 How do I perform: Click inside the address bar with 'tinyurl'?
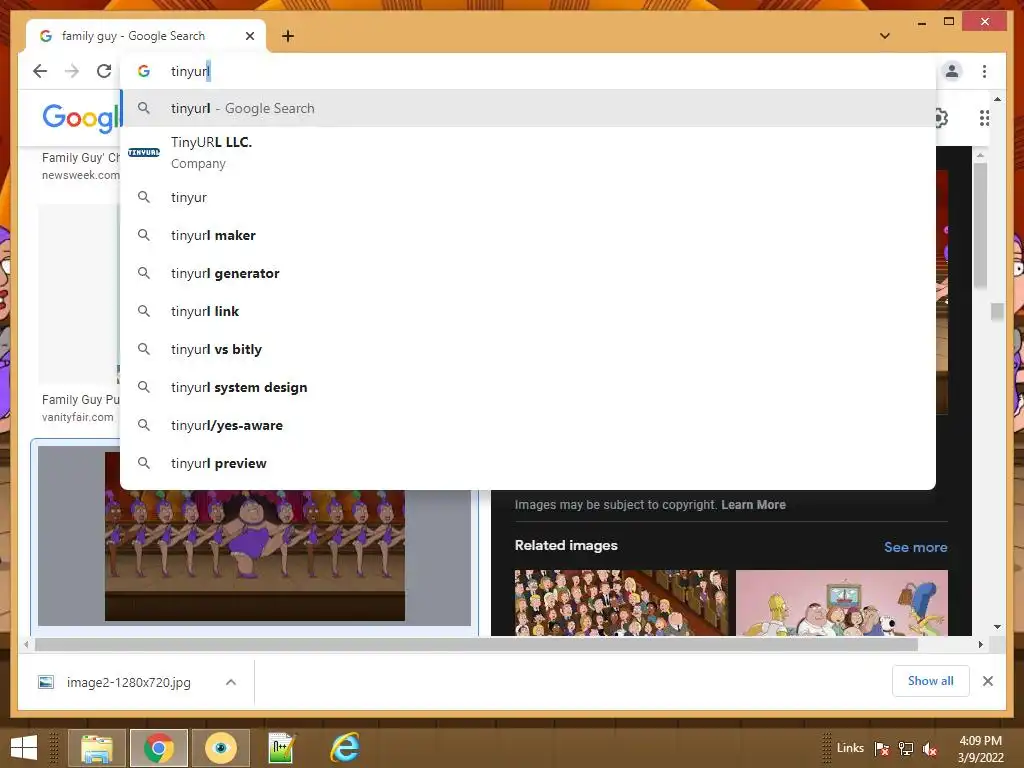(528, 71)
